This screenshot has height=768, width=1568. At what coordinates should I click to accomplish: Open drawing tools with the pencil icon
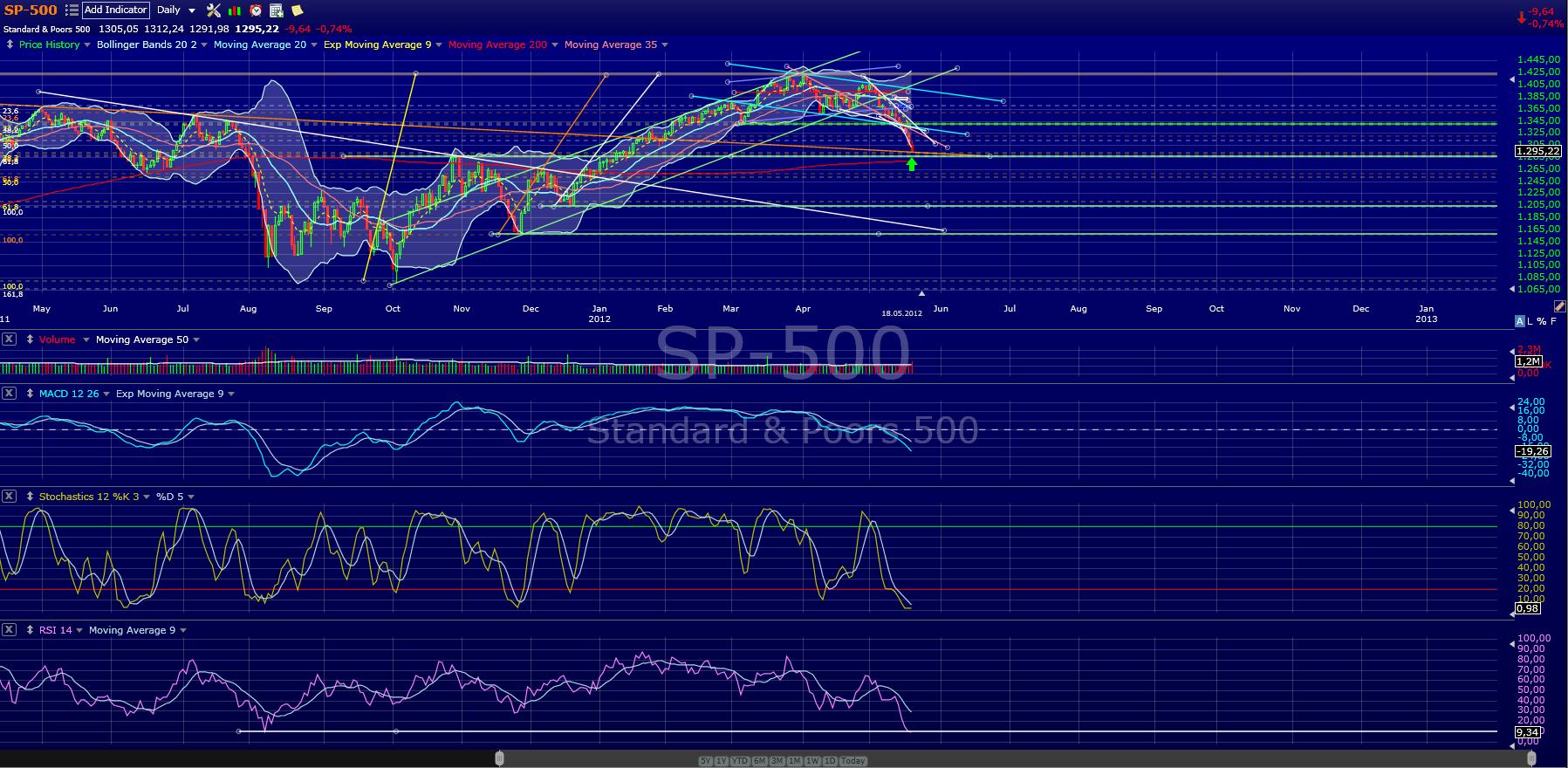(1559, 306)
